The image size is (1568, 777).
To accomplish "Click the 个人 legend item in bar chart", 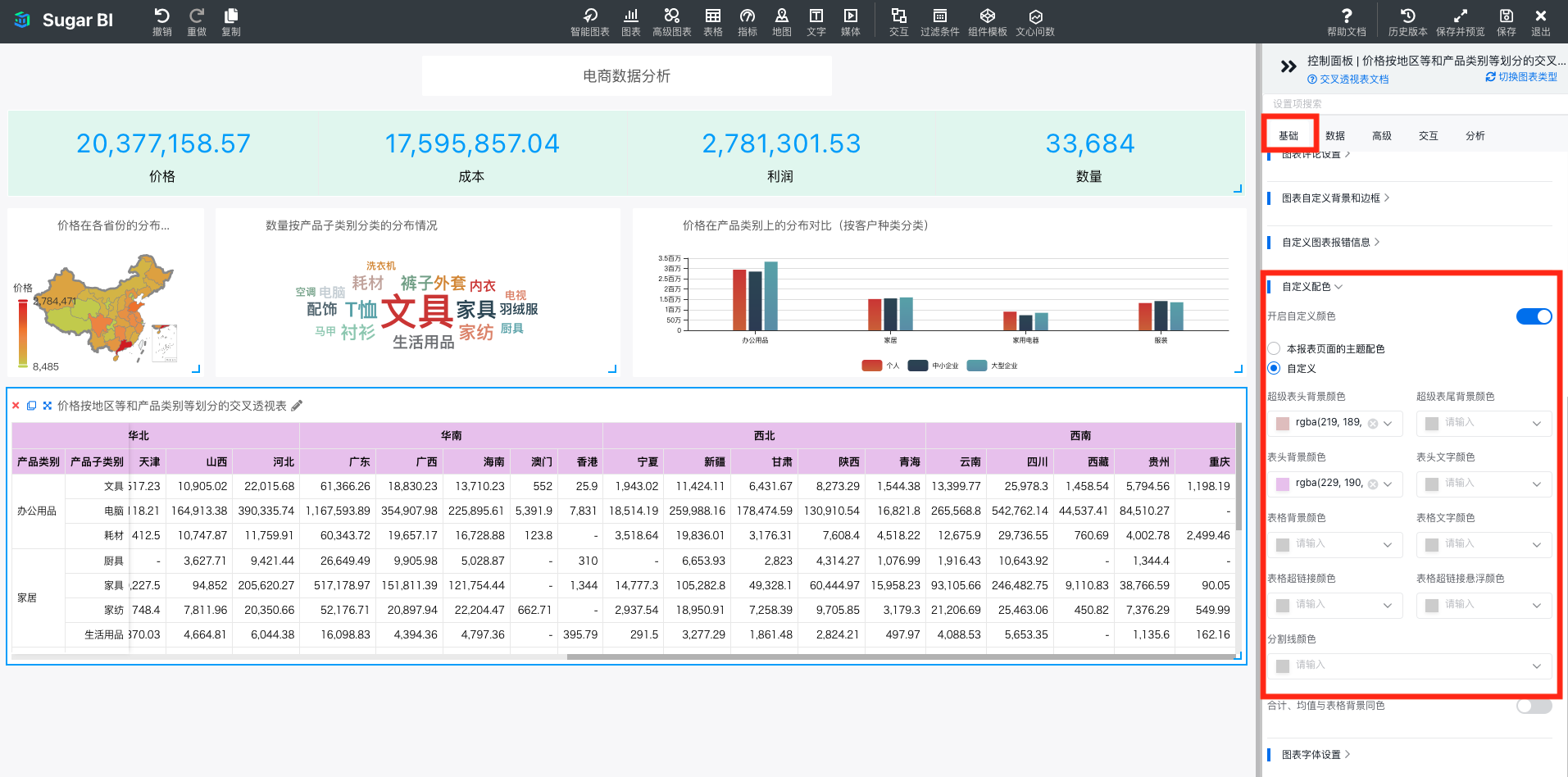I will 881,366.
